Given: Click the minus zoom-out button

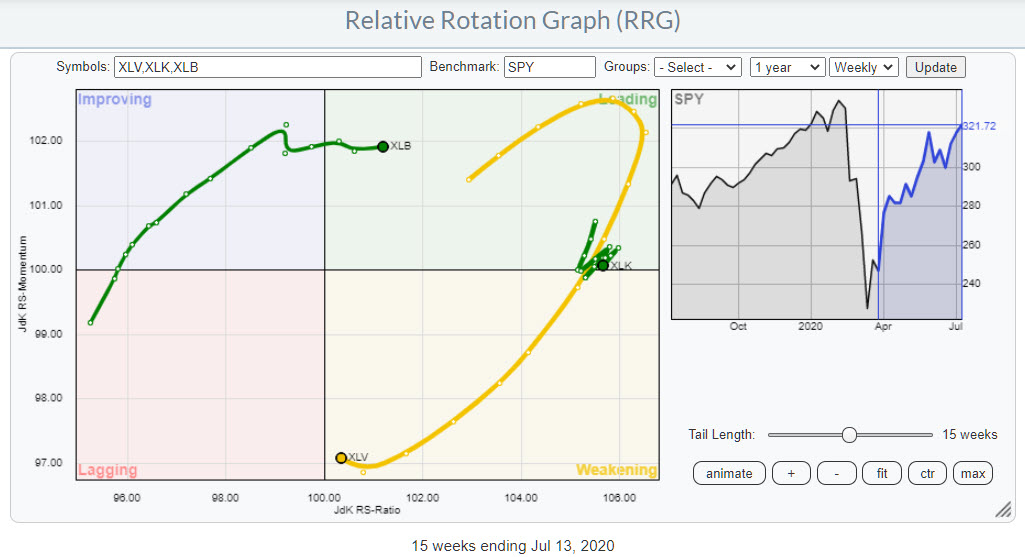Looking at the screenshot, I should [x=835, y=473].
